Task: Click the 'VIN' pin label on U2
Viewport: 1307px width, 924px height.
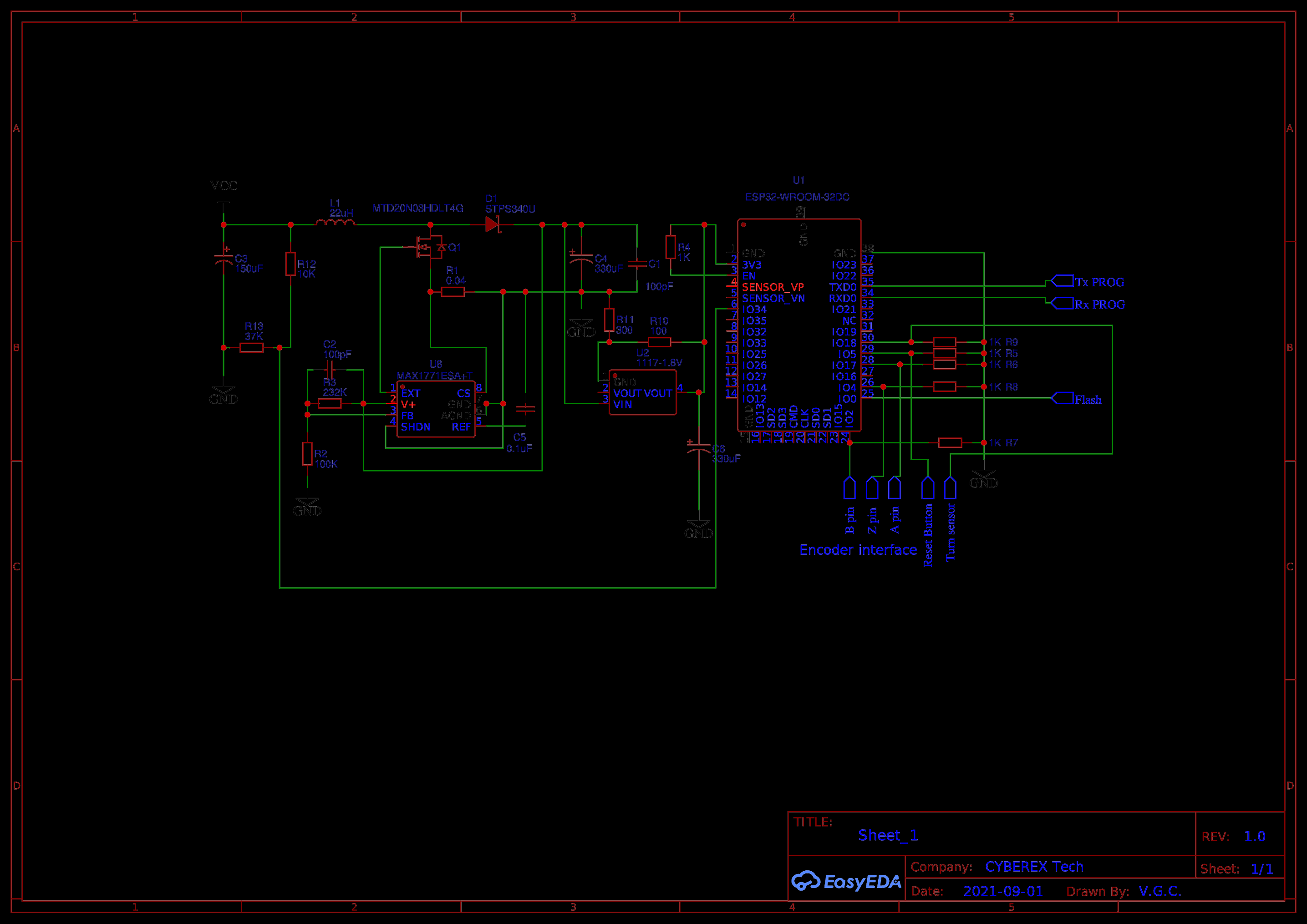Action: 623,405
